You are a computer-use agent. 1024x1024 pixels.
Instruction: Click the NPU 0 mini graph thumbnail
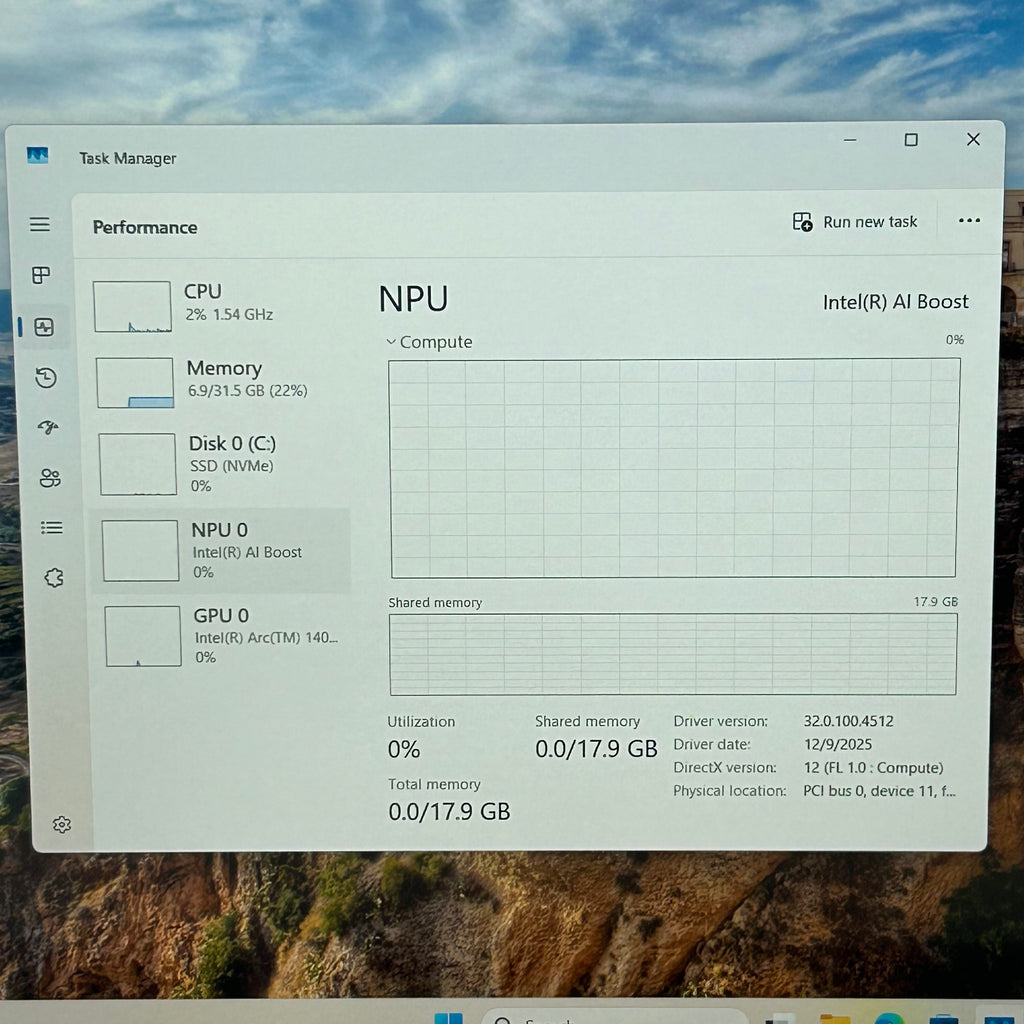point(140,551)
